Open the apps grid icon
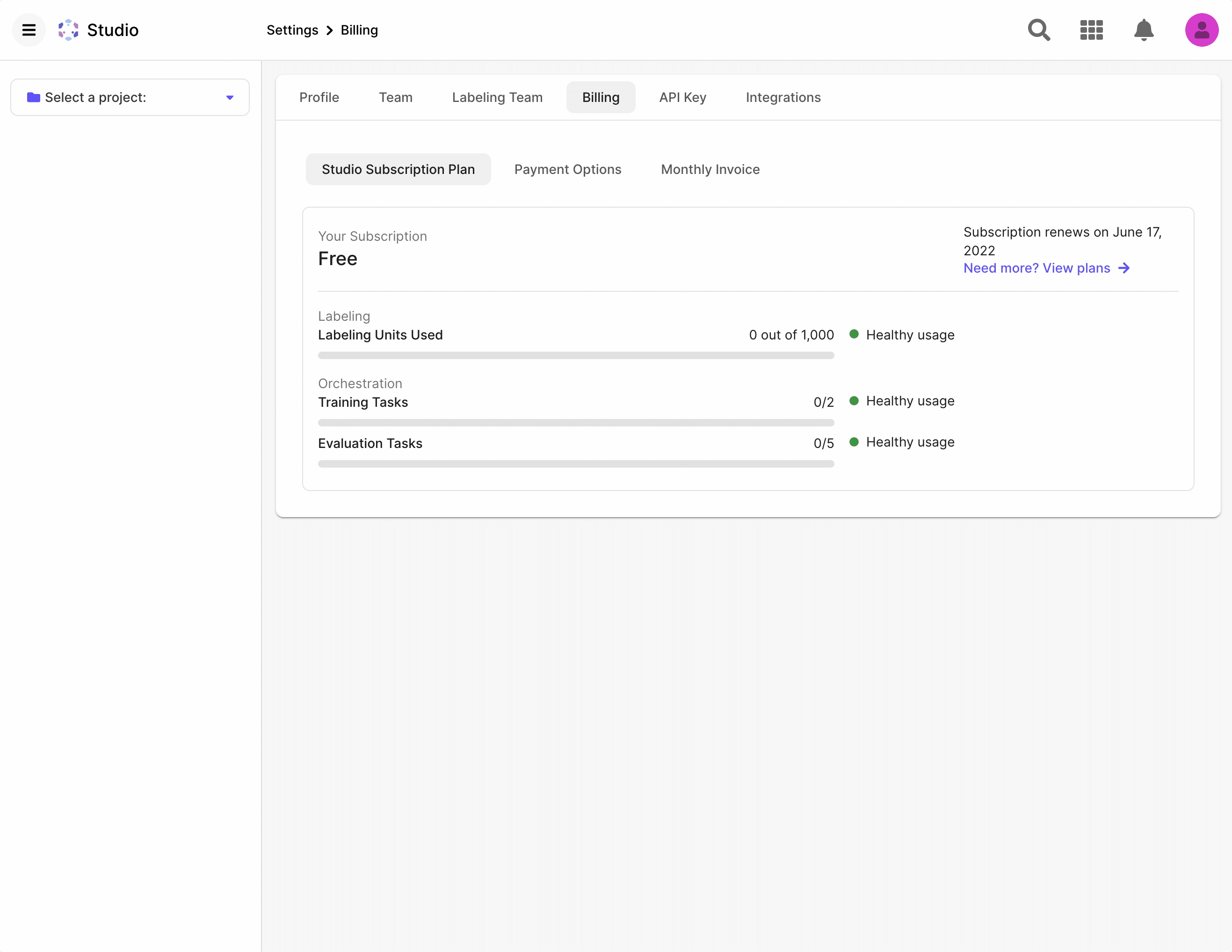 coord(1091,30)
